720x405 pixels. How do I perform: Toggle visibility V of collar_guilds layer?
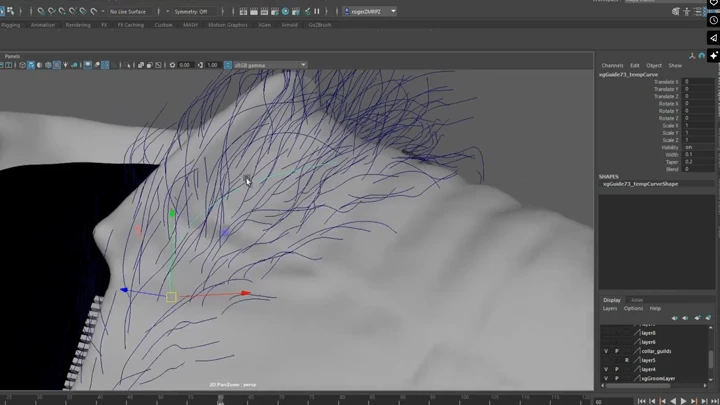point(606,351)
